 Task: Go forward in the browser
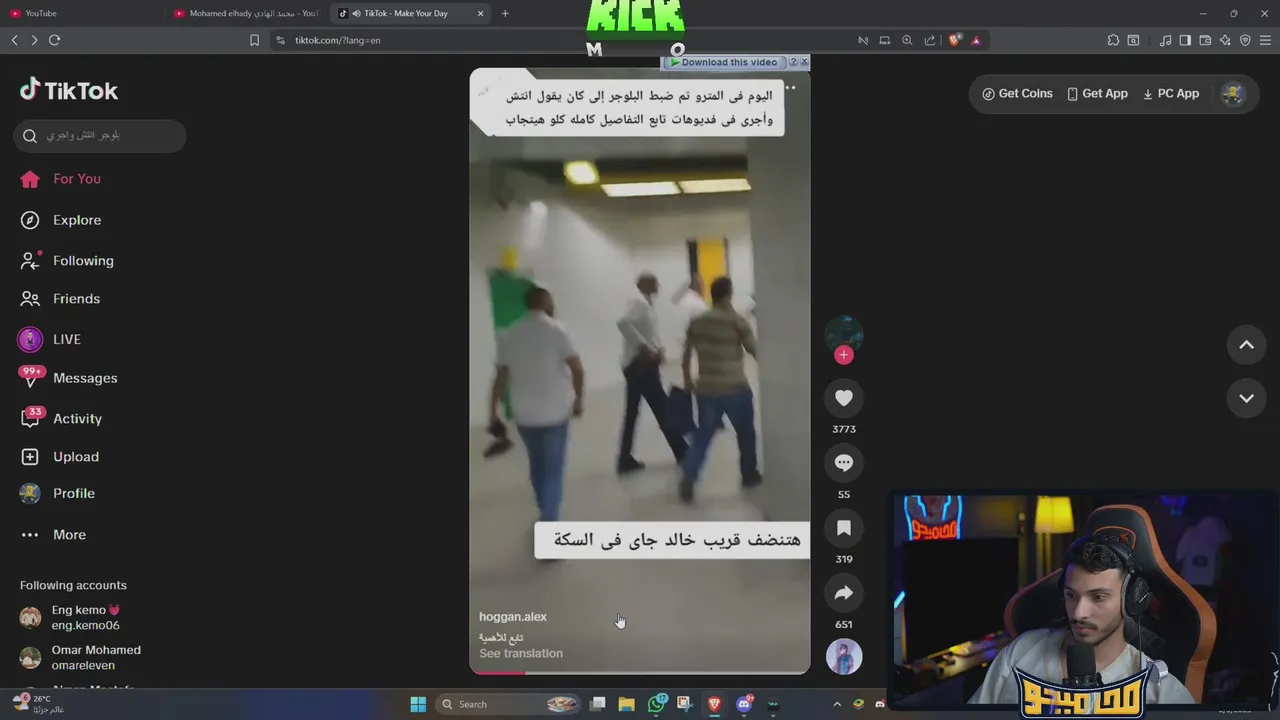(x=34, y=40)
